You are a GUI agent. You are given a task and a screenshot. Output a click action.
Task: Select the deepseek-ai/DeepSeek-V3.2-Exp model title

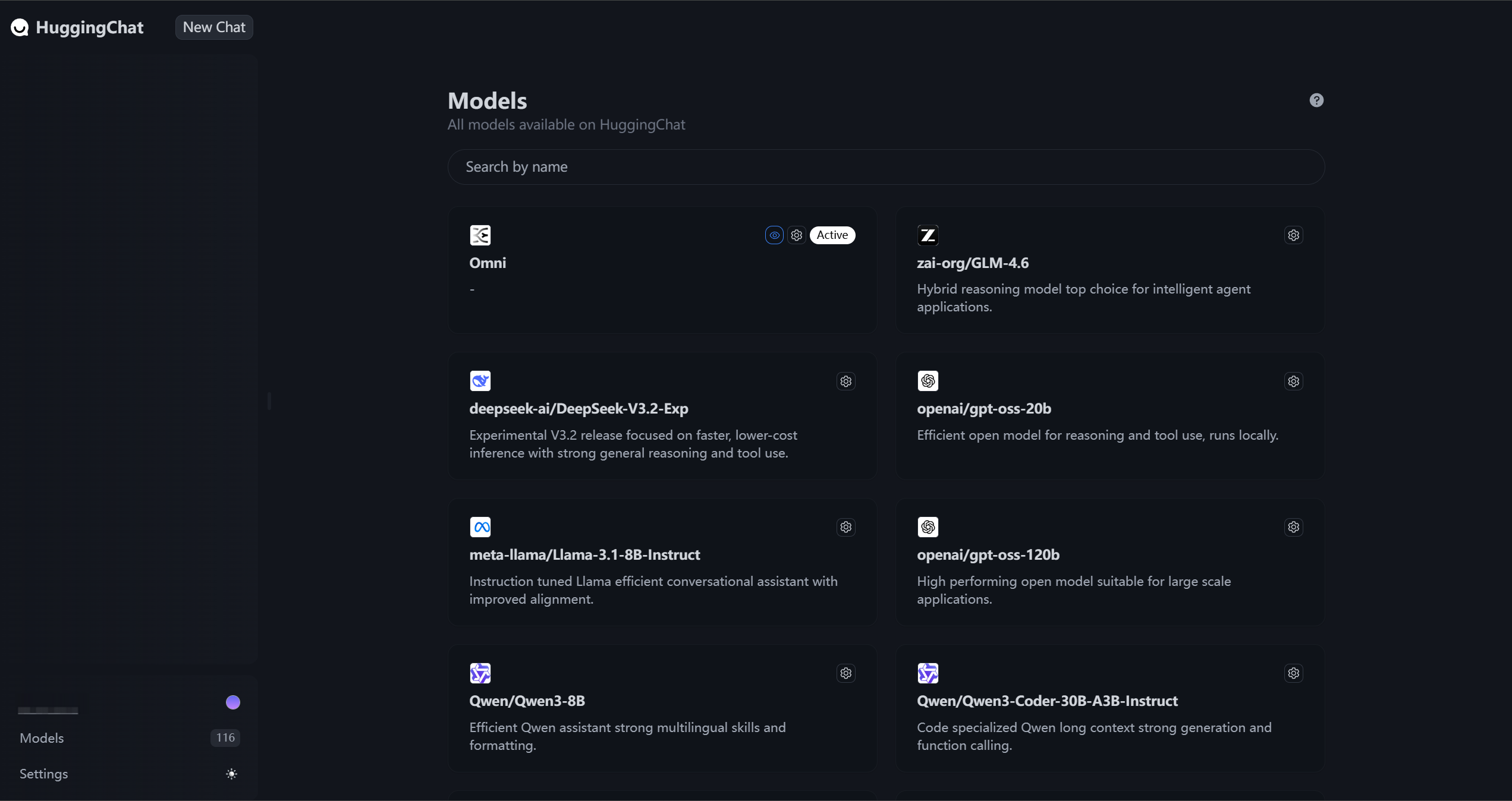click(579, 409)
